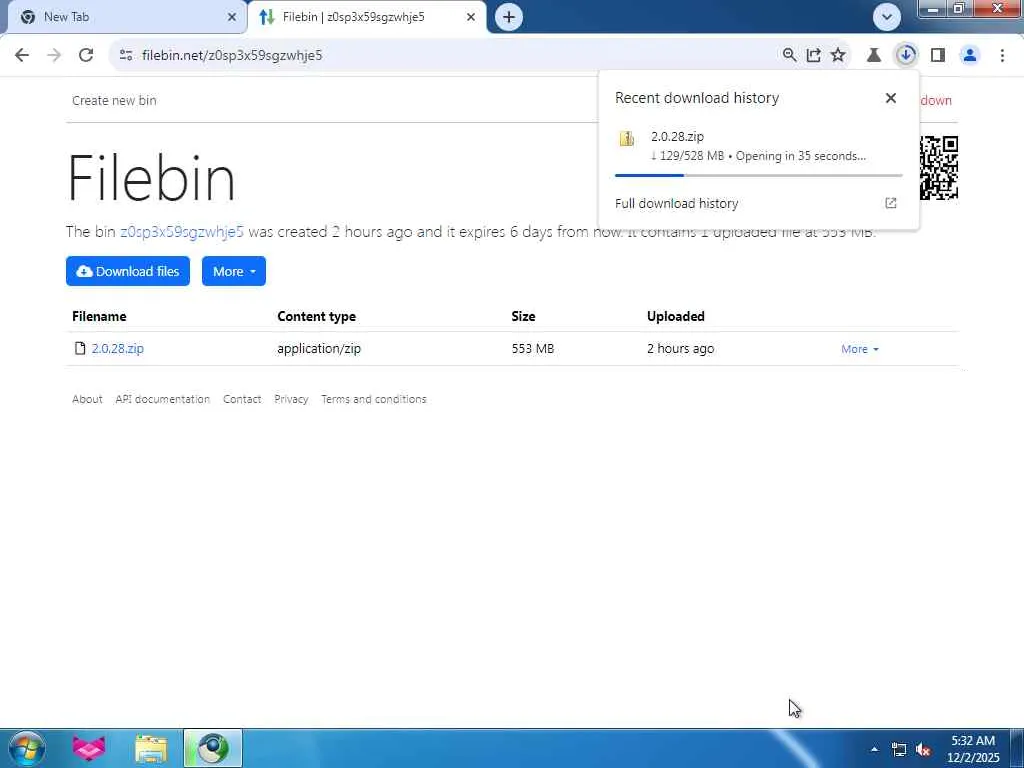Screen dimensions: 1024x768
Task: Open the tab search dropdown
Action: tap(887, 17)
